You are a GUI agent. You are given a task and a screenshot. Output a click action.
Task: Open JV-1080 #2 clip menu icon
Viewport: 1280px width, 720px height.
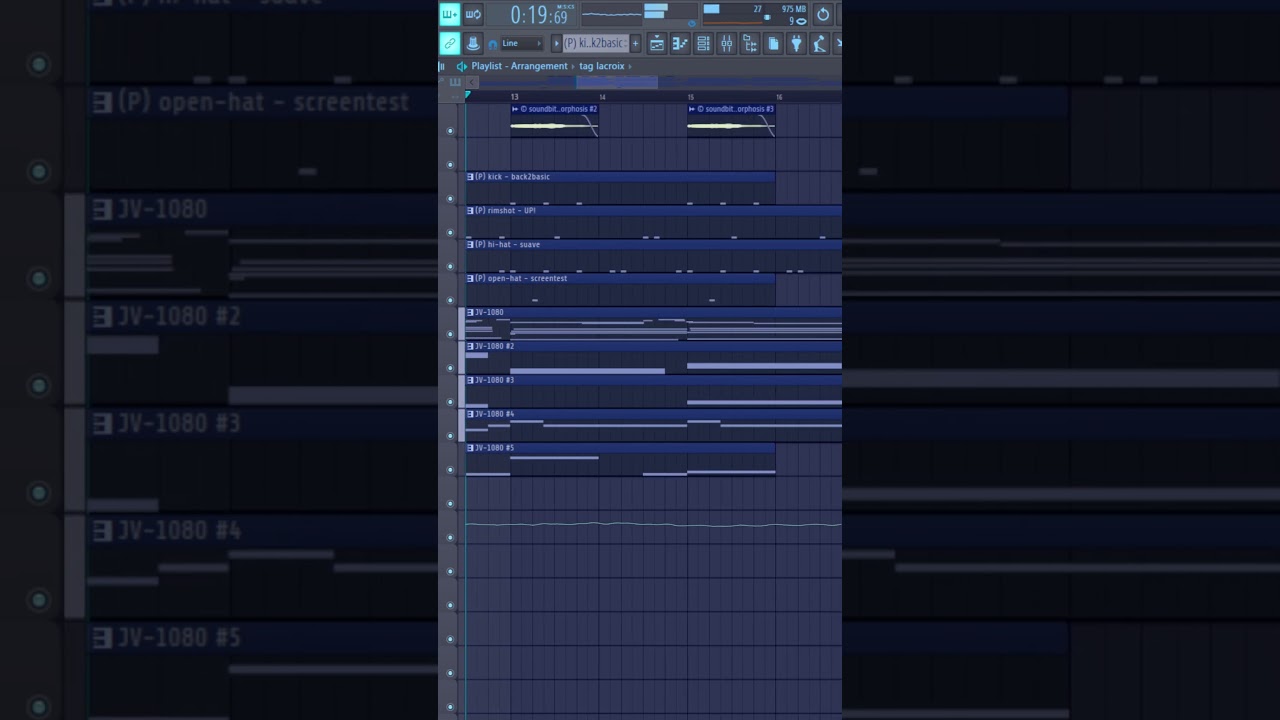[x=470, y=346]
